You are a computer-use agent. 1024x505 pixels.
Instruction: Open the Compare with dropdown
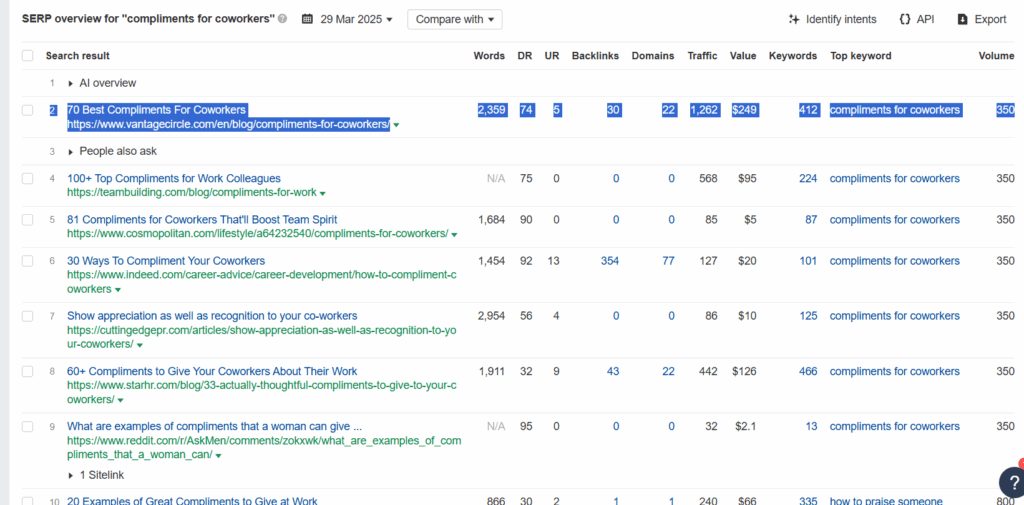[x=455, y=19]
